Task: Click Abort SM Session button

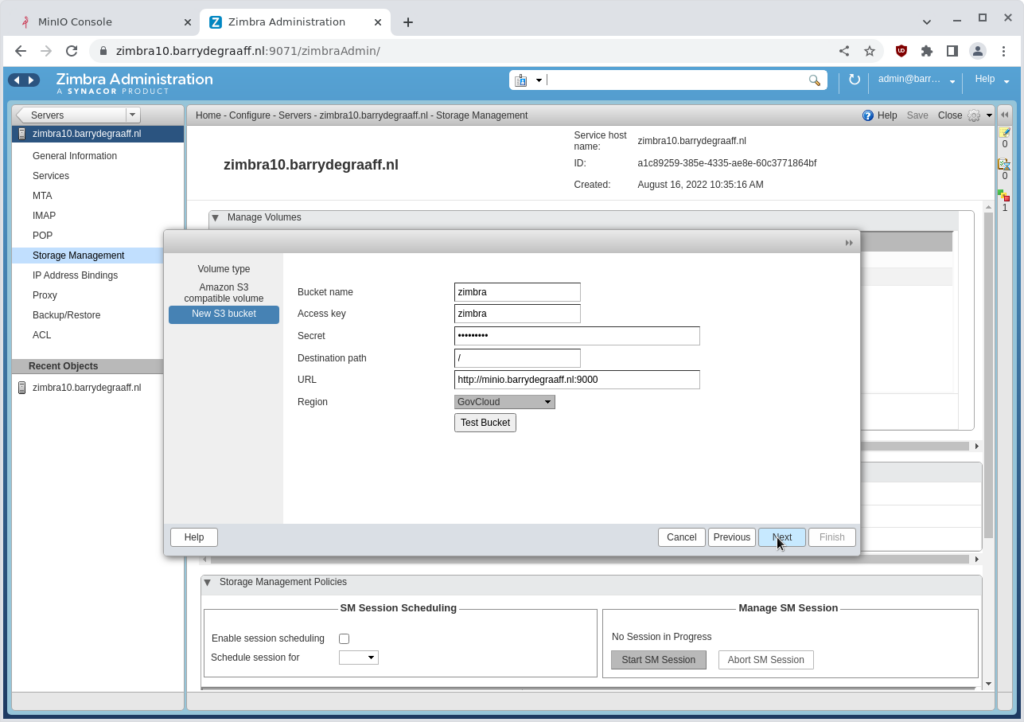Action: (x=765, y=660)
